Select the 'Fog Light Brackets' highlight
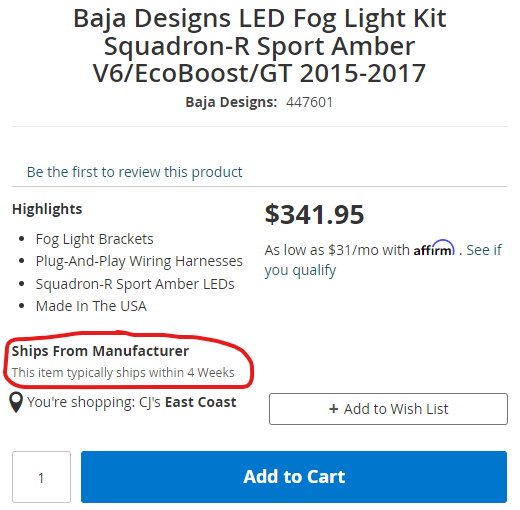 [94, 239]
